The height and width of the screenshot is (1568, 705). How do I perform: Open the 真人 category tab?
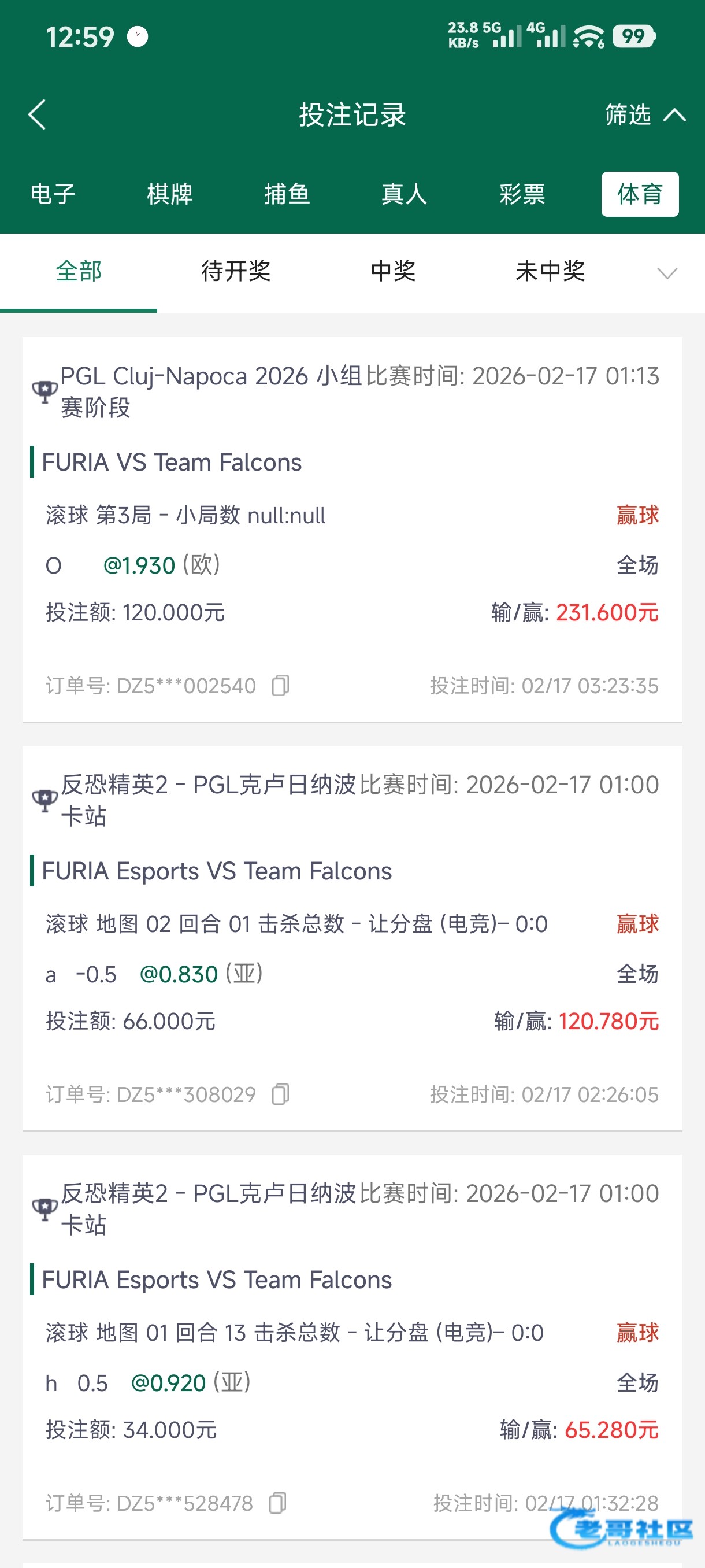click(405, 194)
